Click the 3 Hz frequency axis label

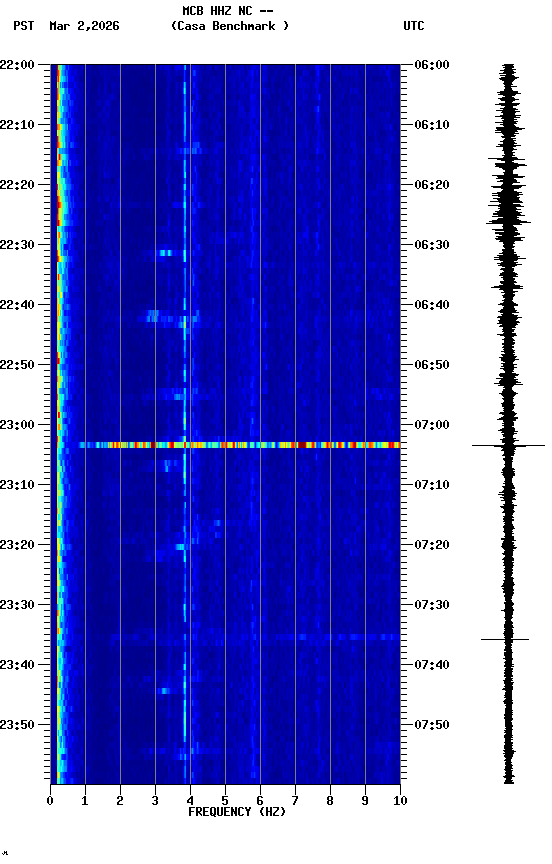(x=155, y=801)
